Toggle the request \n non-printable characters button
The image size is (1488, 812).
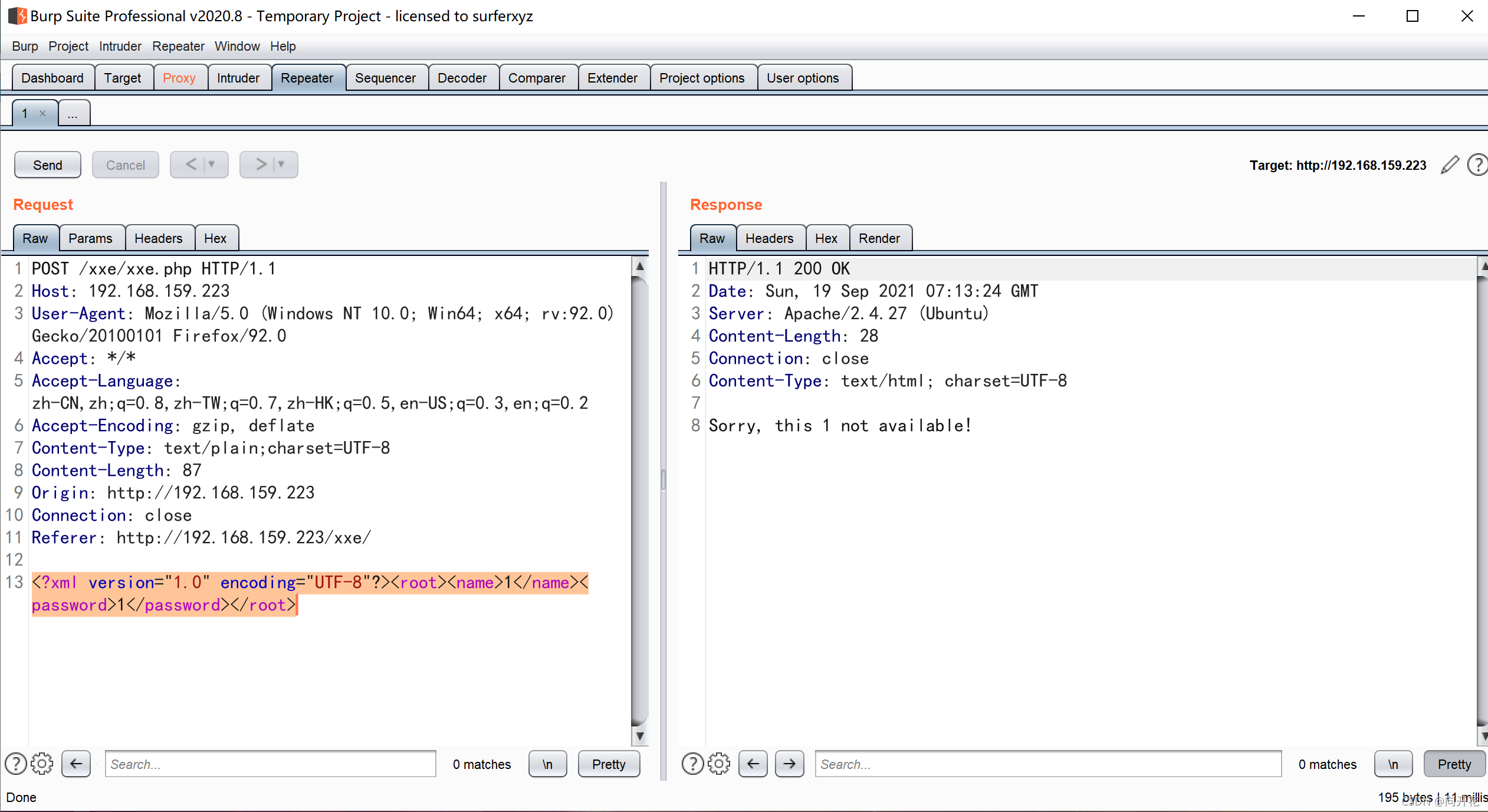click(x=547, y=764)
